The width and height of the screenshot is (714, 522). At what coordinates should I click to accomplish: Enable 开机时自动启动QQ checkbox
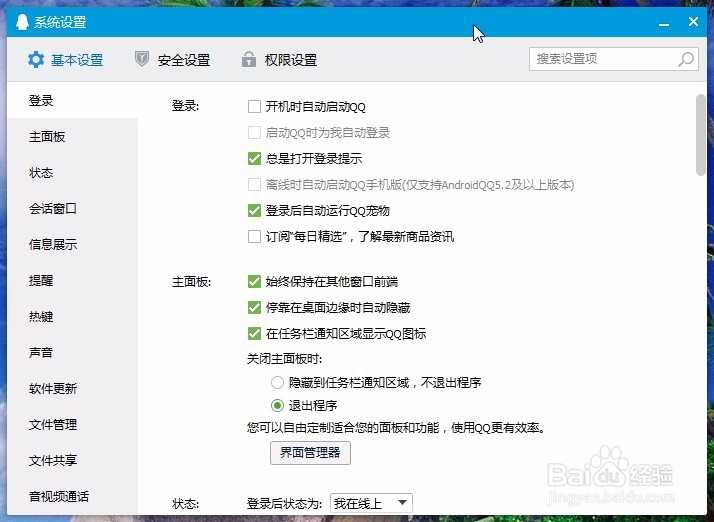254,107
